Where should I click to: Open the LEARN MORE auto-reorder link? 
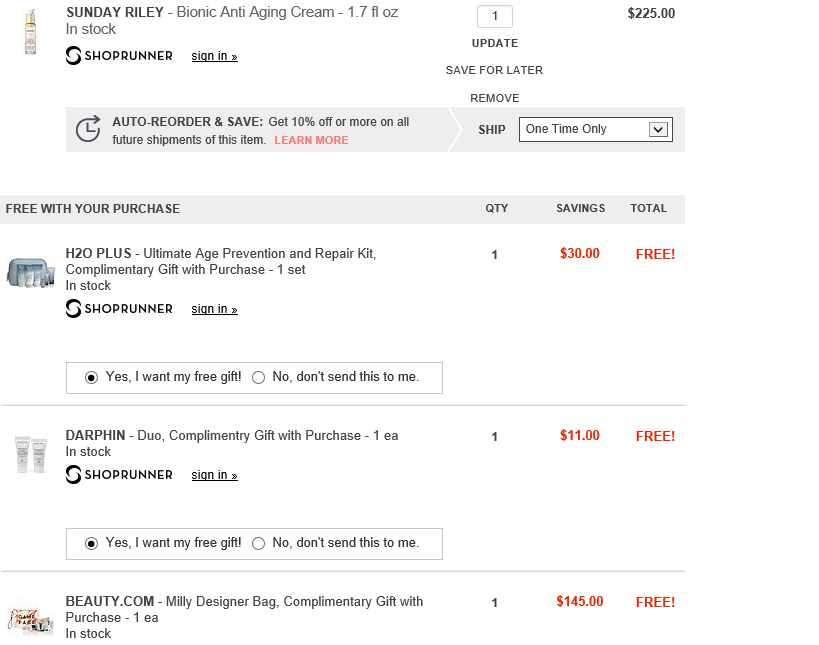[x=311, y=140]
